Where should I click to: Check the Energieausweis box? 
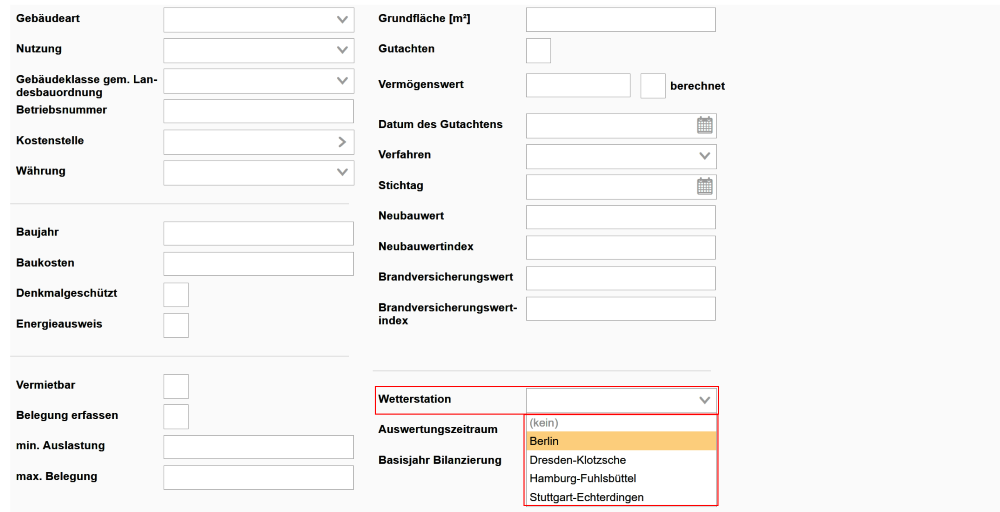176,325
